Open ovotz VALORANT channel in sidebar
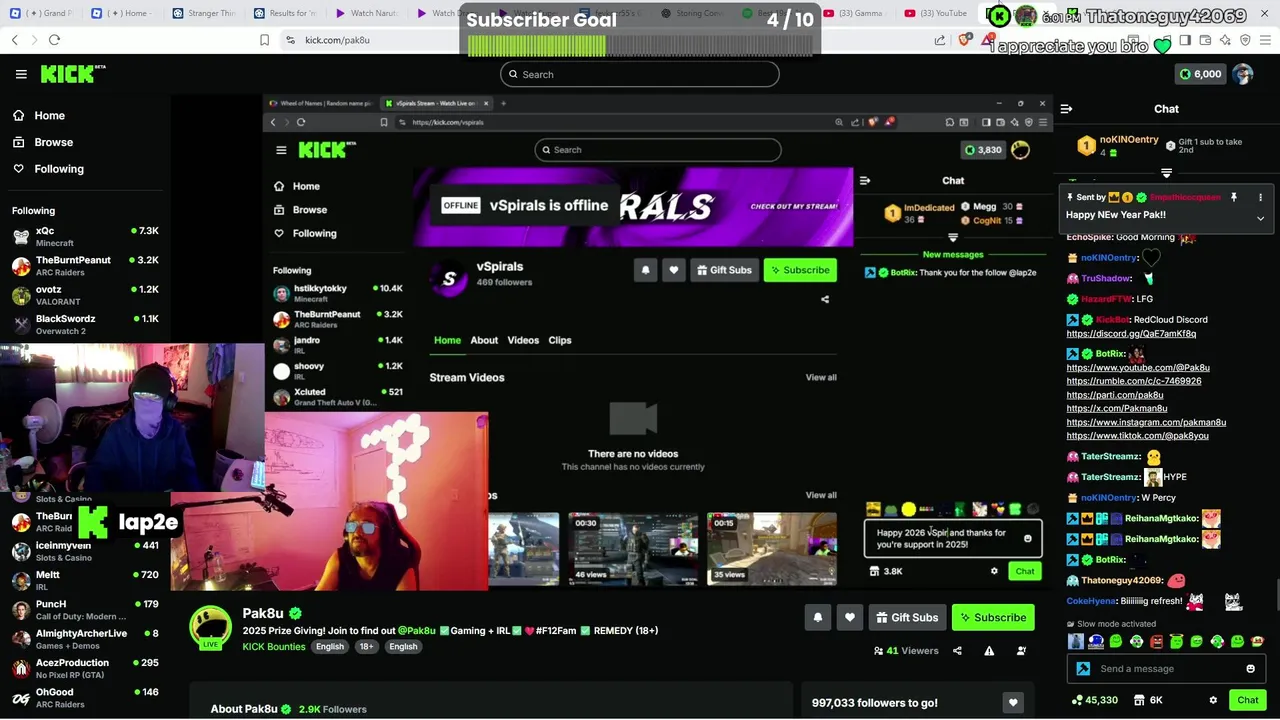 coord(85,295)
